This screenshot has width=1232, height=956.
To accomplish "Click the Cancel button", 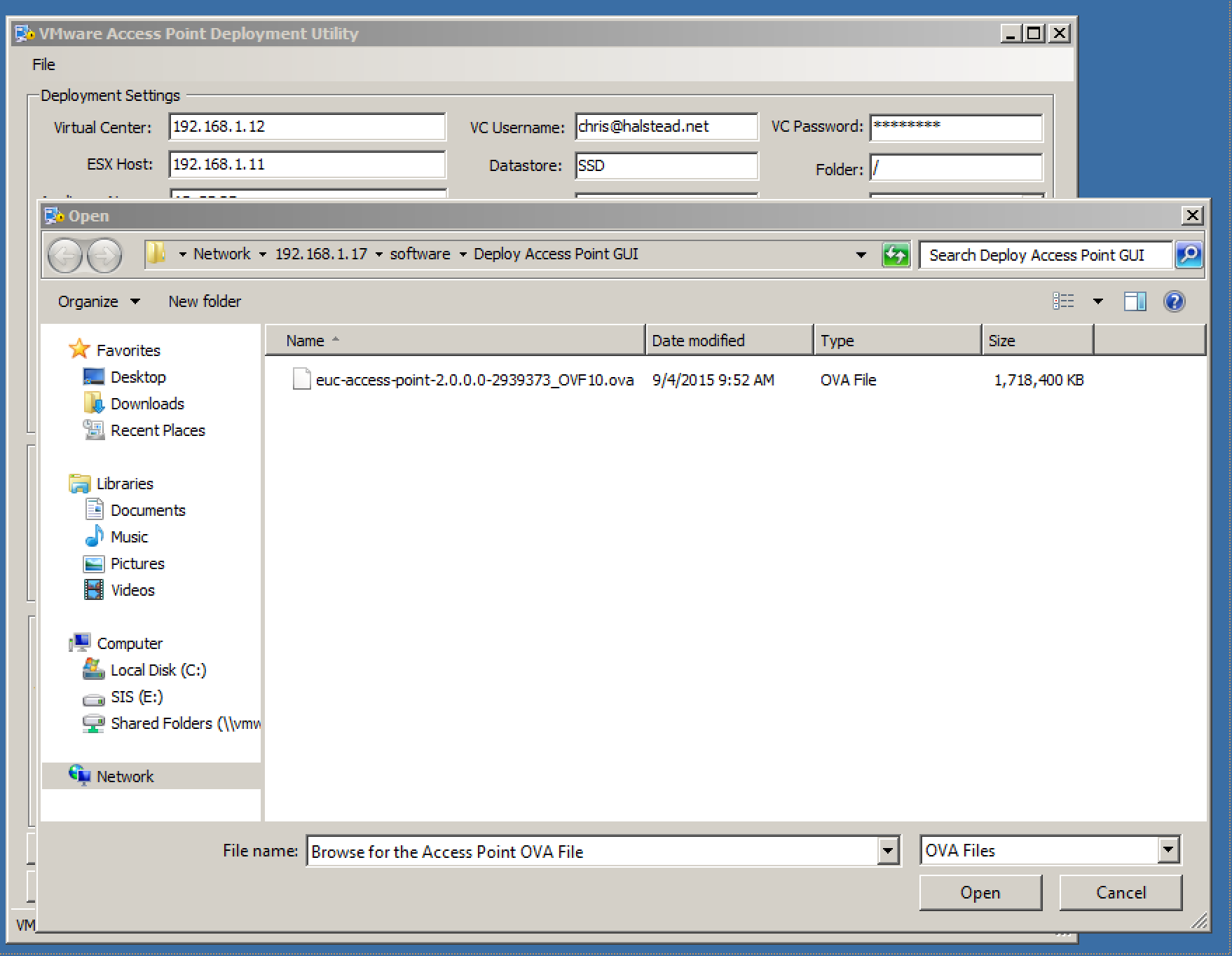I will pos(1120,892).
